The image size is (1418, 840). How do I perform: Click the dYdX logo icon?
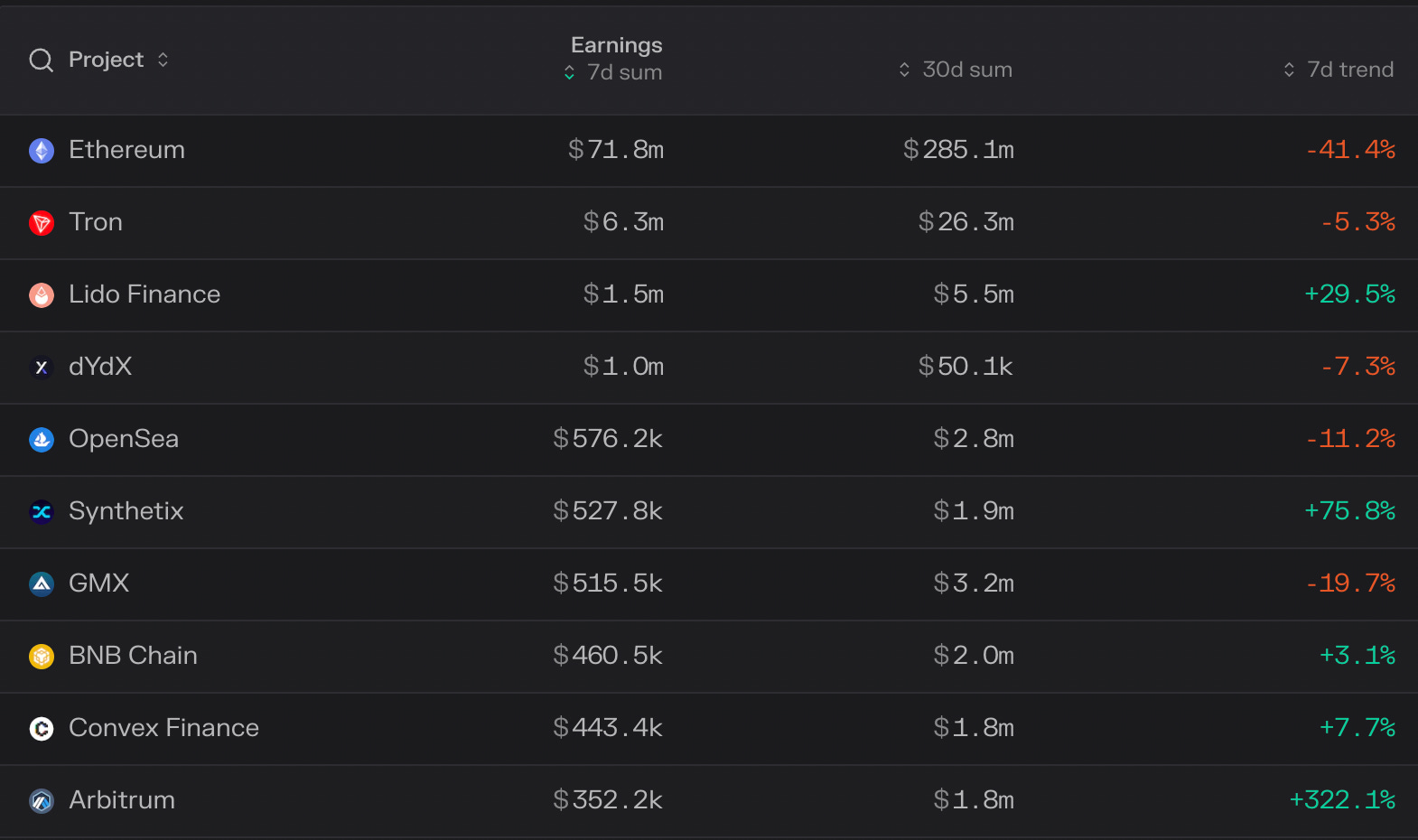pos(42,368)
